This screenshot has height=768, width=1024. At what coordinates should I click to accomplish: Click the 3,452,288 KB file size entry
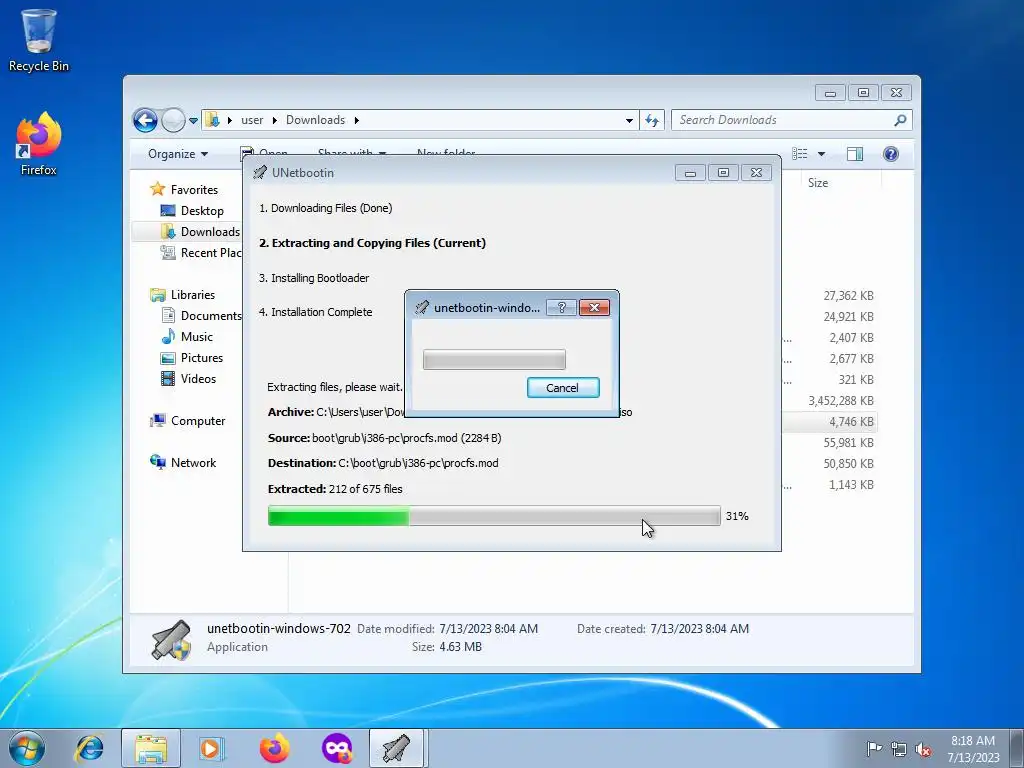pyautogui.click(x=841, y=401)
